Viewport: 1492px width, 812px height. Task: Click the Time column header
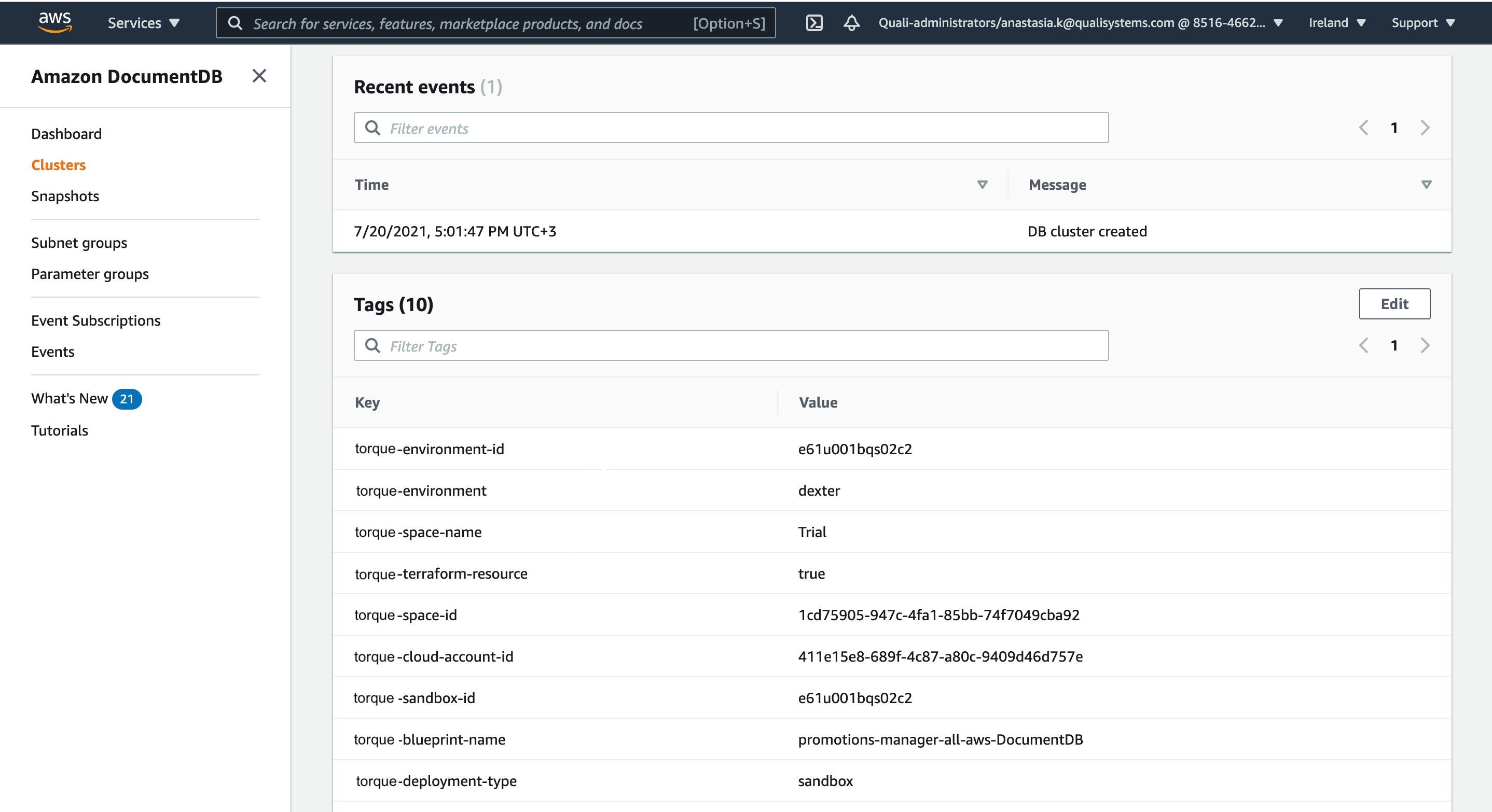372,185
